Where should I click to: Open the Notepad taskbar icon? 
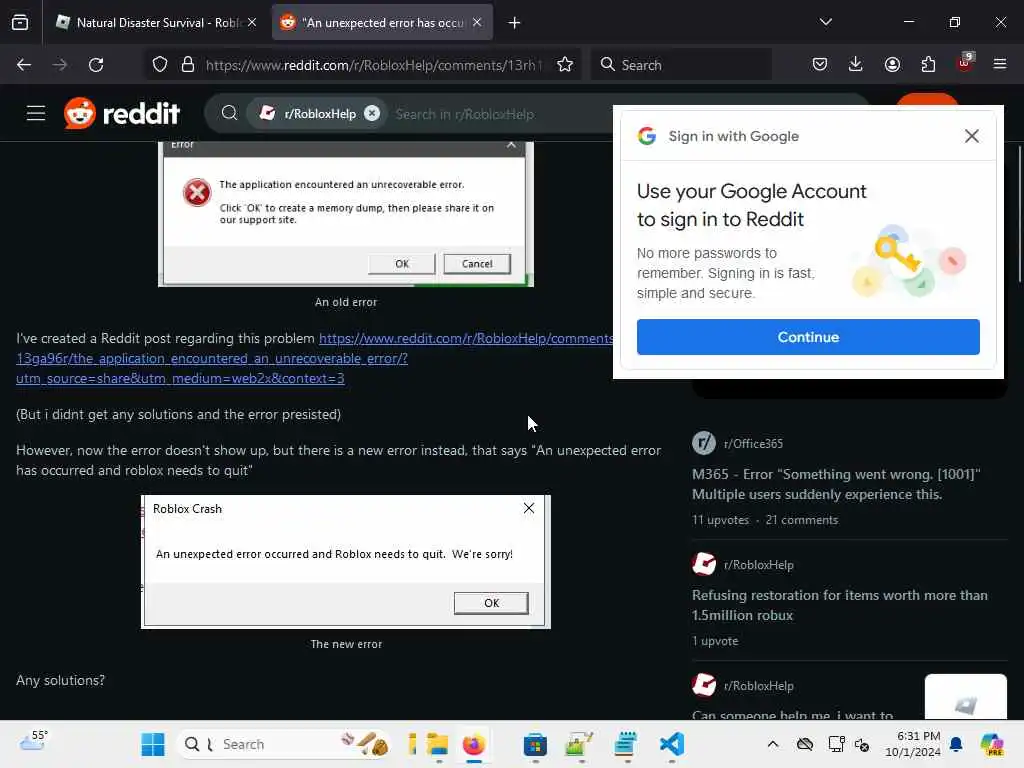(626, 744)
